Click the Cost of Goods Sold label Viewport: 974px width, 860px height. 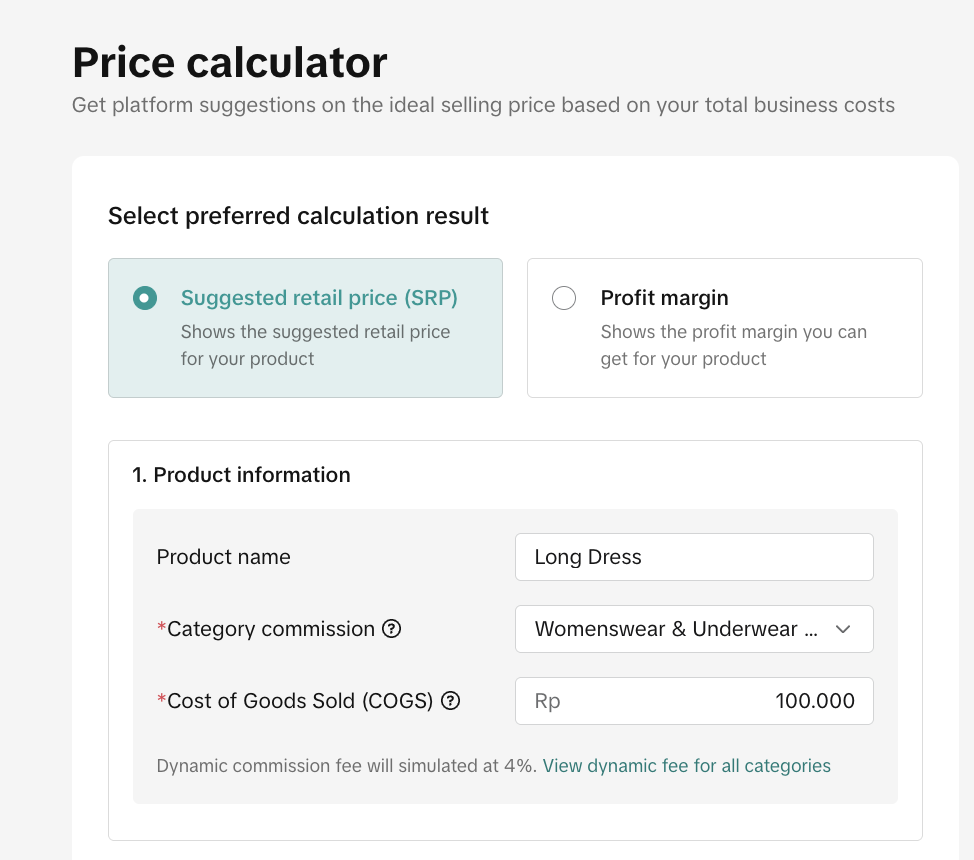[x=299, y=701]
